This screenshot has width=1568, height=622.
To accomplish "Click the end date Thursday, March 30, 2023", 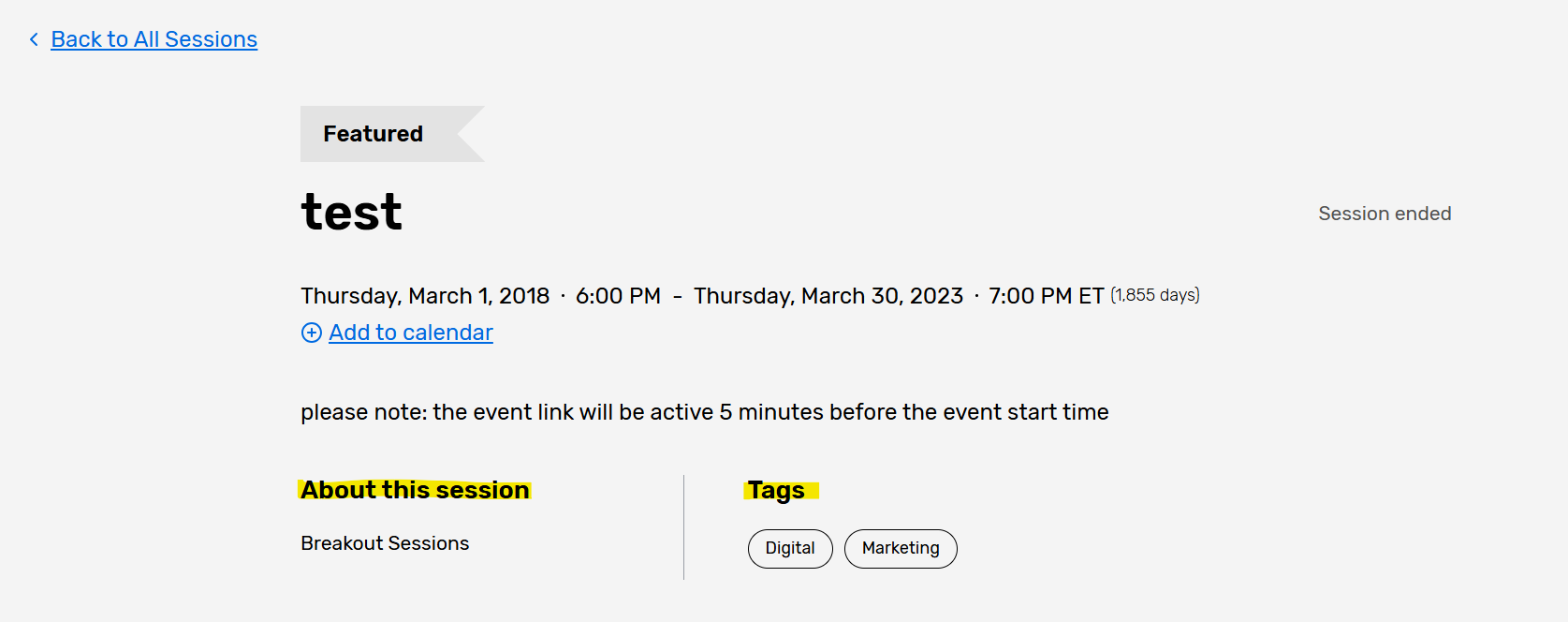I will (828, 296).
